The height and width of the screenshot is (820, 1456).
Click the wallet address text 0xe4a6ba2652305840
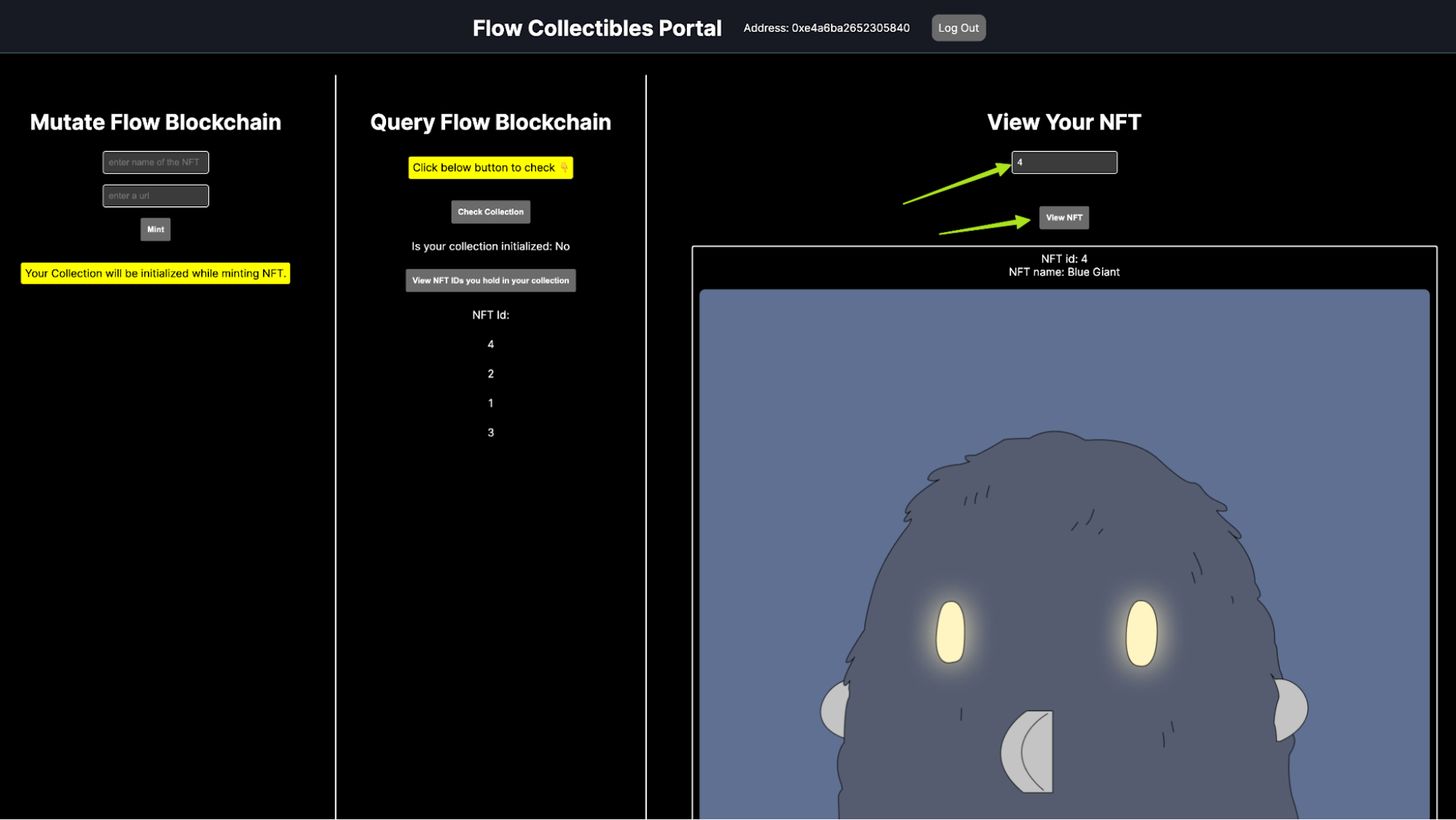[x=825, y=28]
